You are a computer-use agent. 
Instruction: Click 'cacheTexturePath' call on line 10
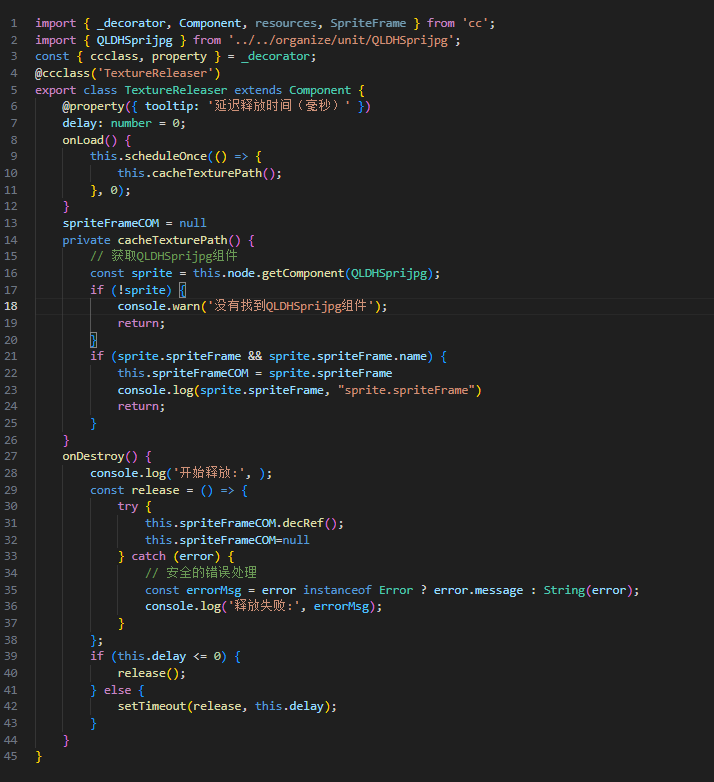pos(207,174)
